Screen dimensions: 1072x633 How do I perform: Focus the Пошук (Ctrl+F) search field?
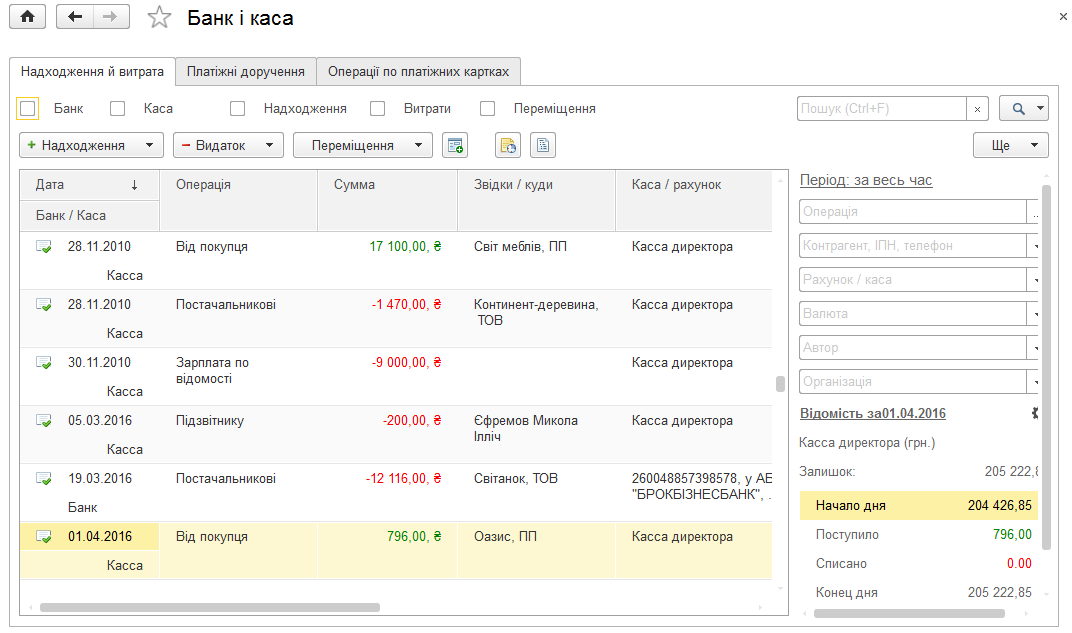(x=882, y=109)
